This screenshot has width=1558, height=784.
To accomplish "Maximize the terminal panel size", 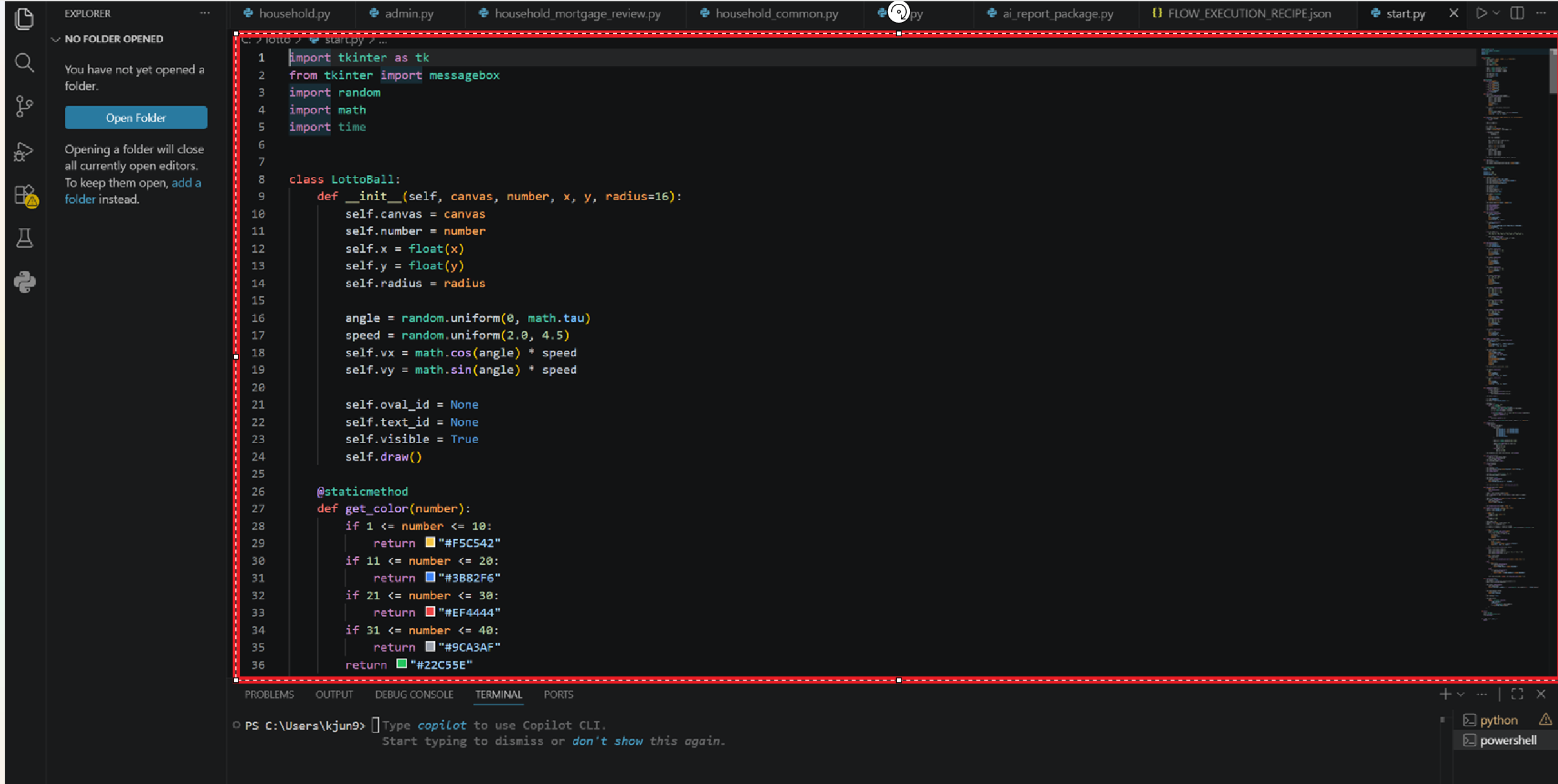I will tap(1517, 694).
